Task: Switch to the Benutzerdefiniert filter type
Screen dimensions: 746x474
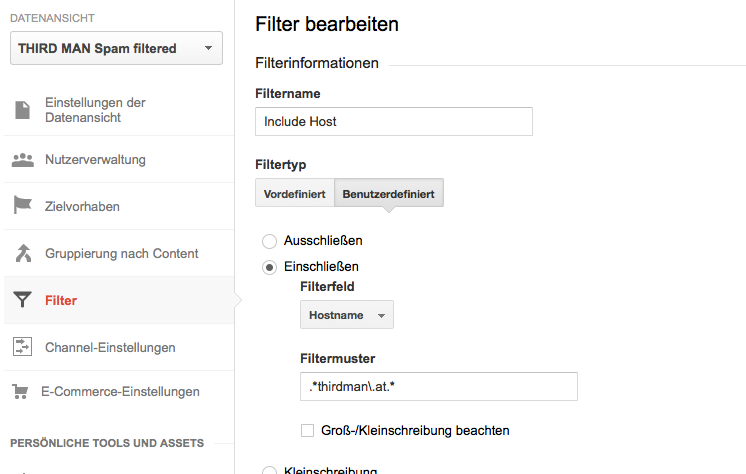Action: [389, 194]
